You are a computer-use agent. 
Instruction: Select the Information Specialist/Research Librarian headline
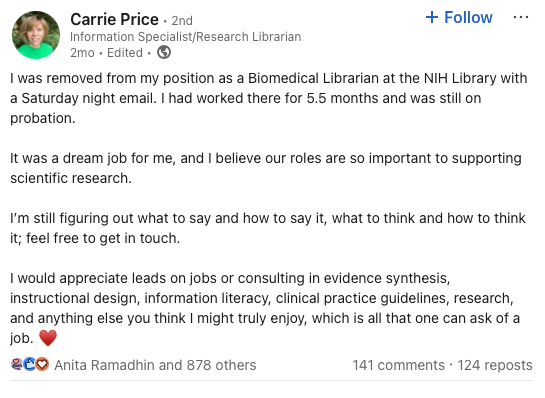(186, 36)
